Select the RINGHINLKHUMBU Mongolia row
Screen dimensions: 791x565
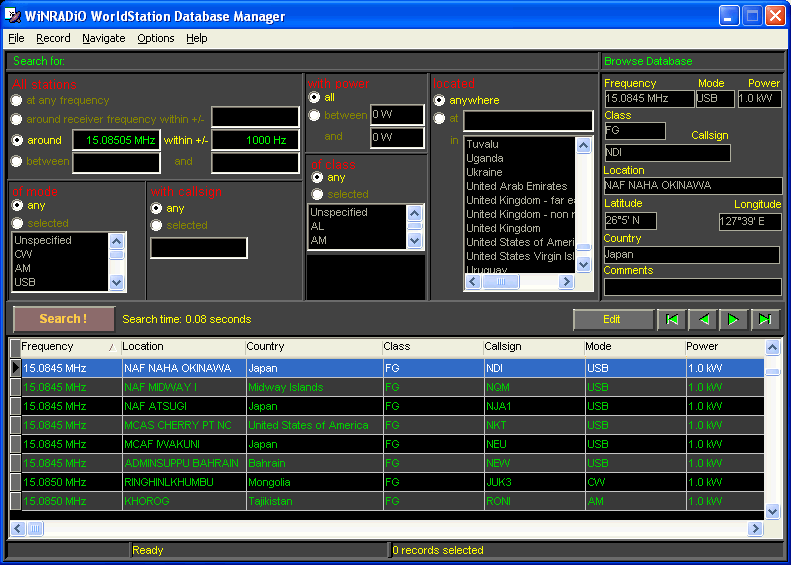click(x=387, y=482)
